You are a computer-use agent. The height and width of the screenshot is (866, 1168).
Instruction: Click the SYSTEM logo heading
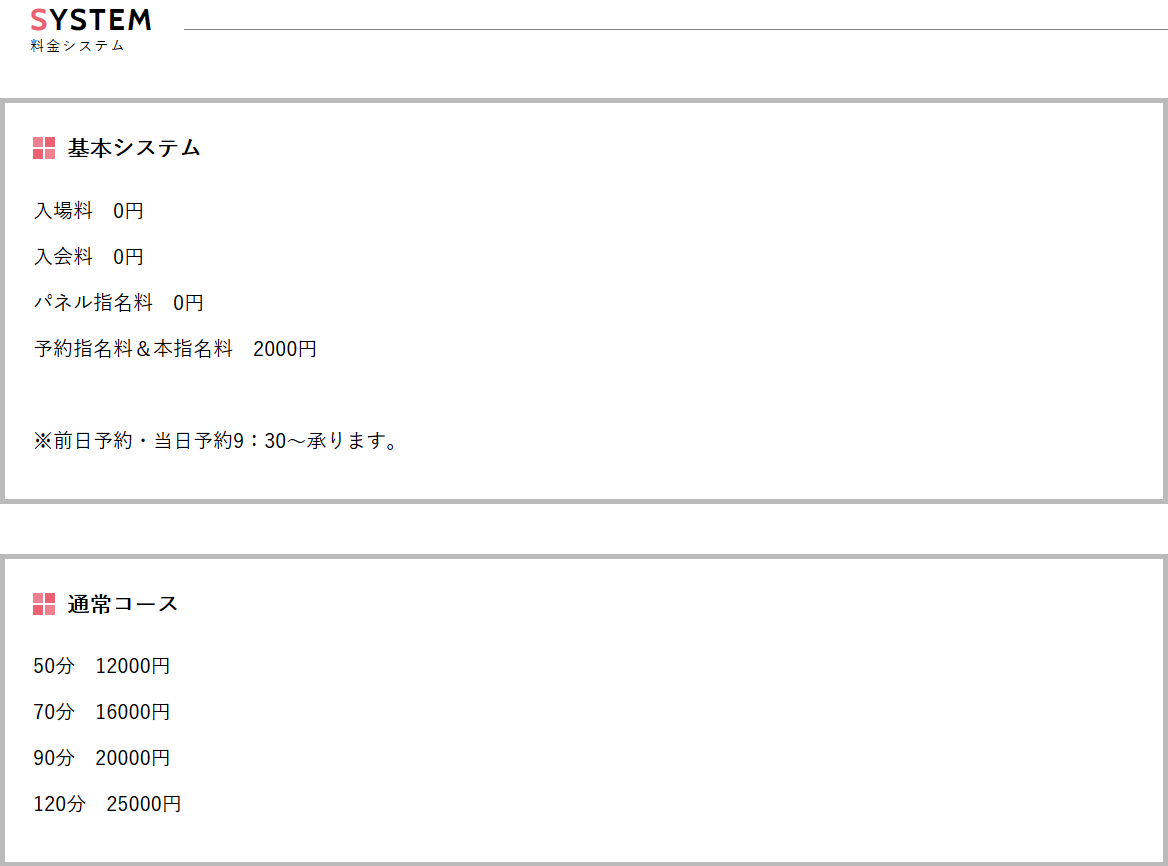point(91,20)
